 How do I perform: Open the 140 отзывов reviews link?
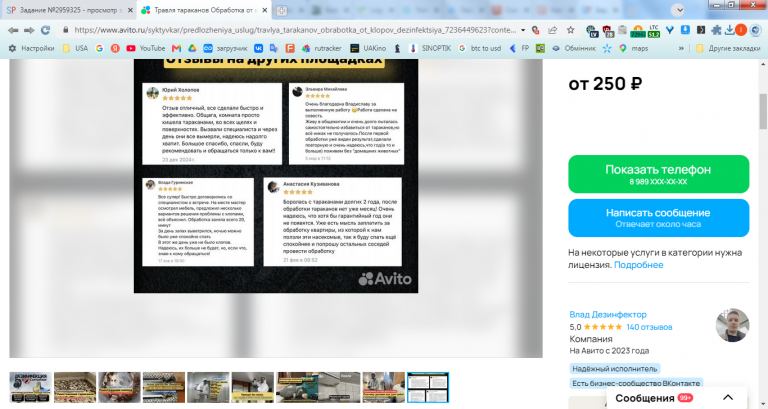pos(649,327)
